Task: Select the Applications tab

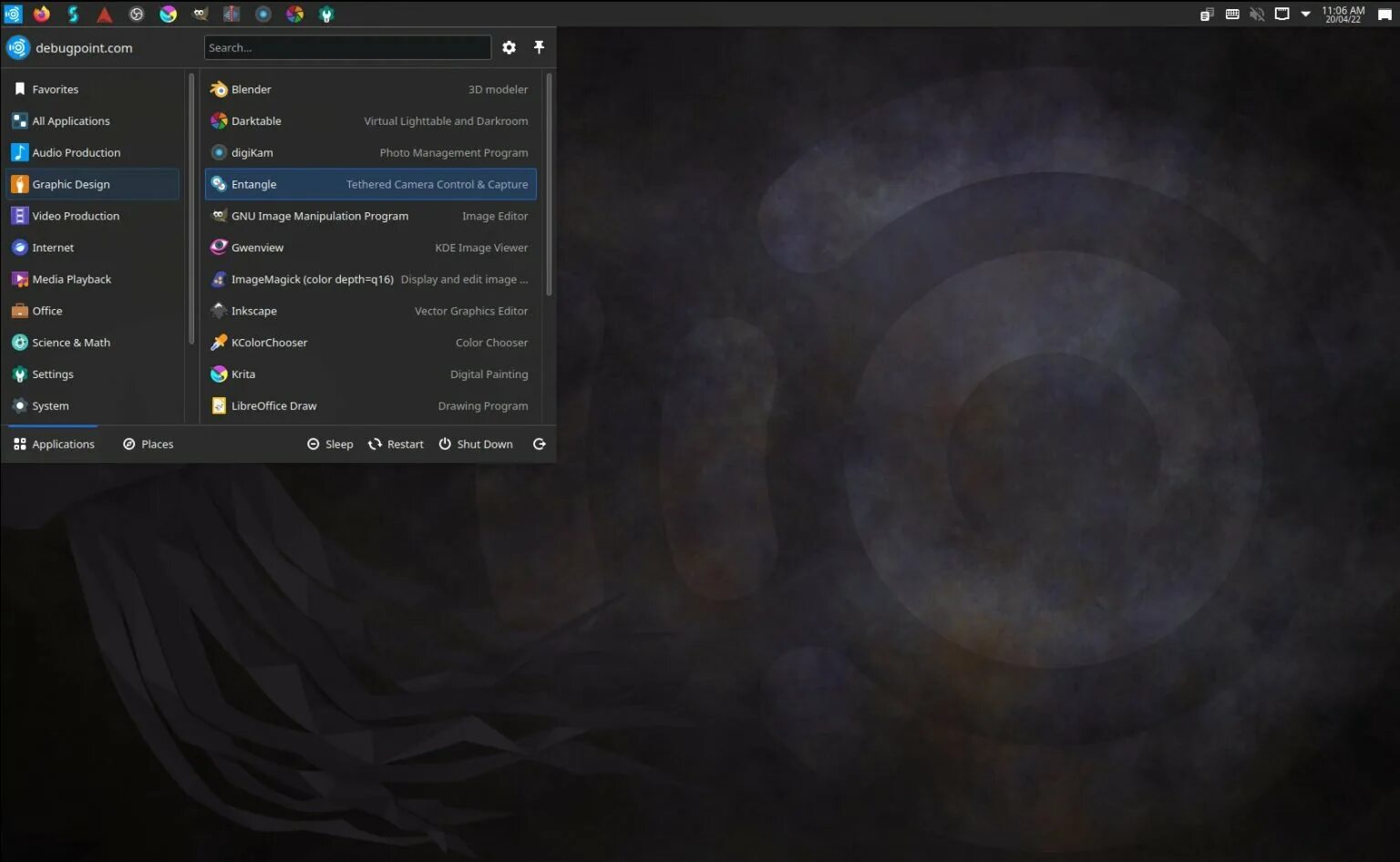Action: tap(55, 444)
